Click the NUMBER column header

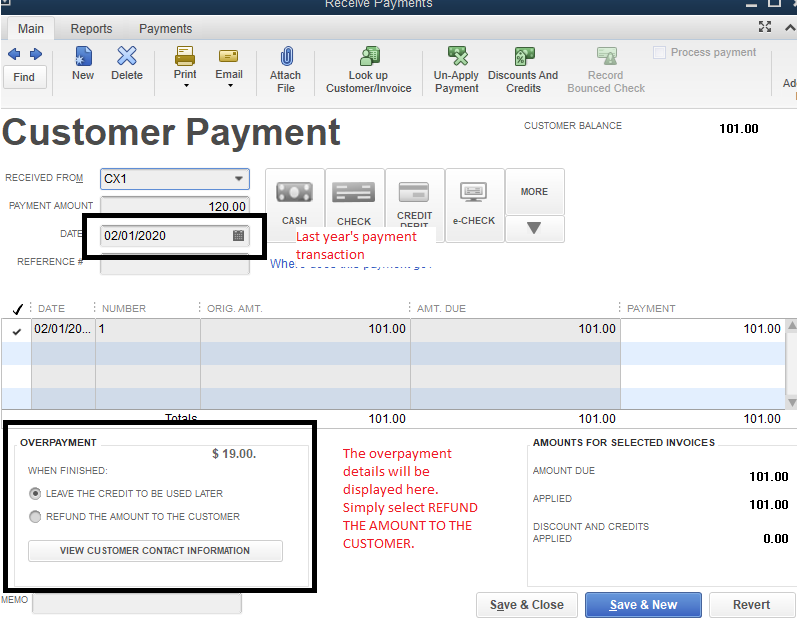pos(124,308)
